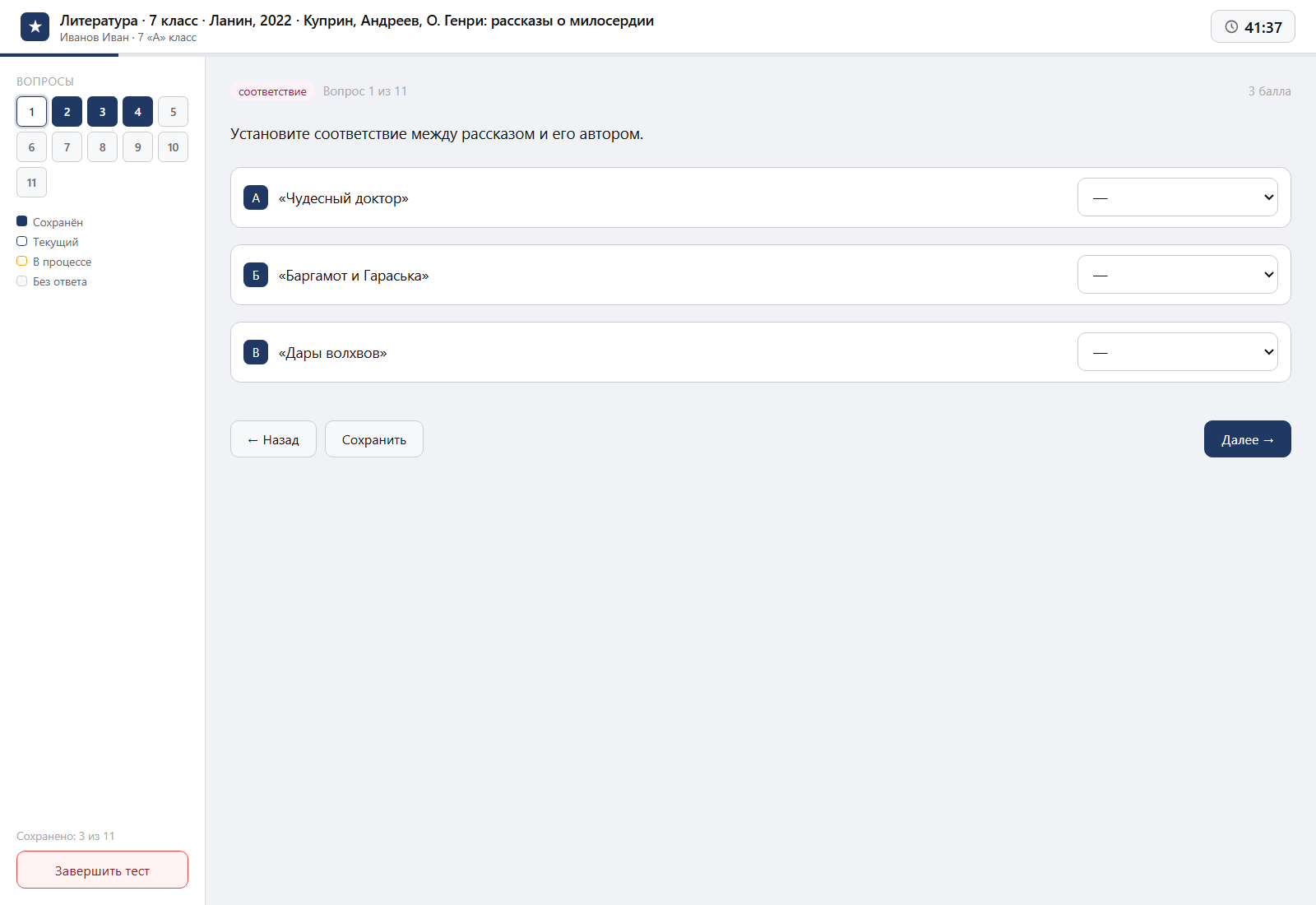Image resolution: width=1316 pixels, height=905 pixels.
Task: Click the Далее → button
Action: click(1247, 439)
